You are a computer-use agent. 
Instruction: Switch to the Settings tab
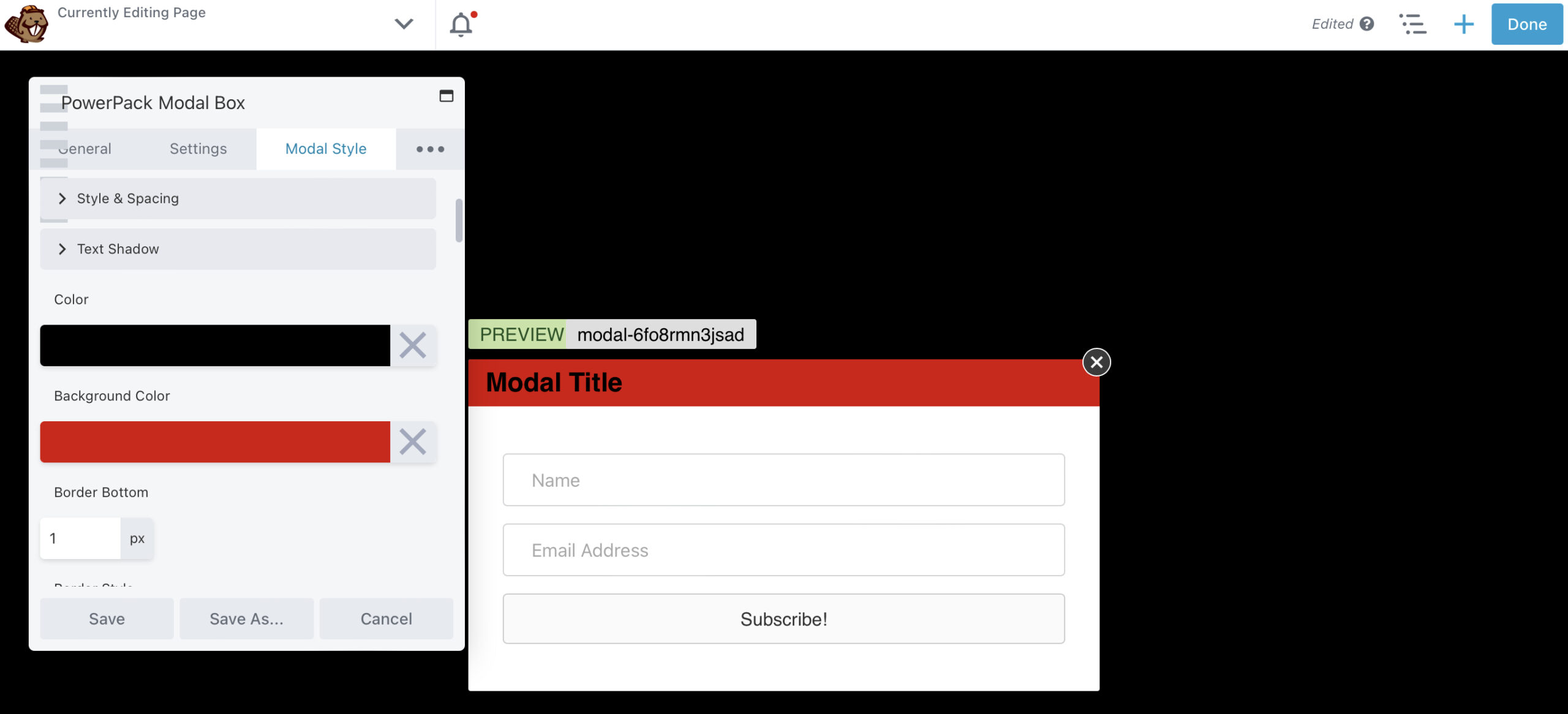[x=198, y=148]
